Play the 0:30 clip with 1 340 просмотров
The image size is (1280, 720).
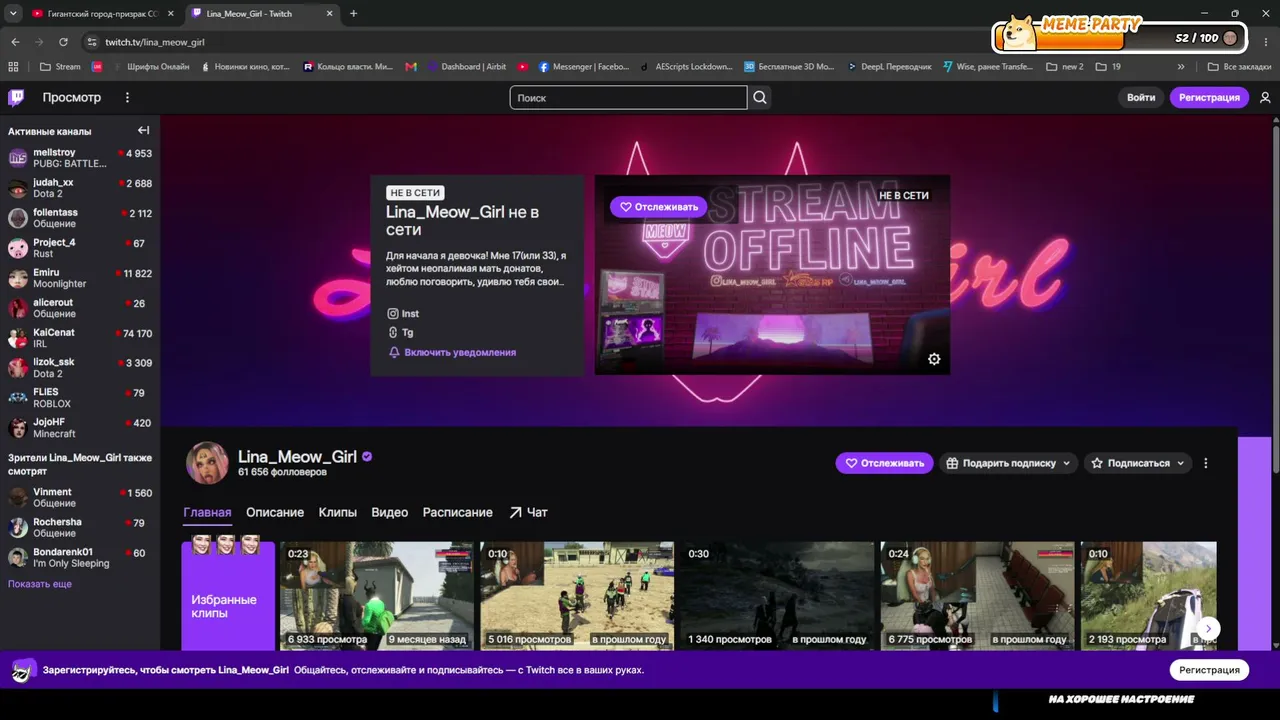pyautogui.click(x=777, y=596)
